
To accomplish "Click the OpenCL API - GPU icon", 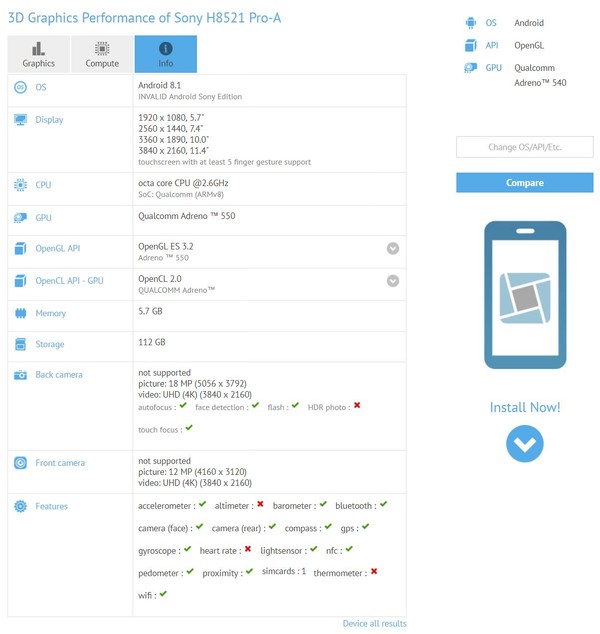I will pyautogui.click(x=20, y=281).
